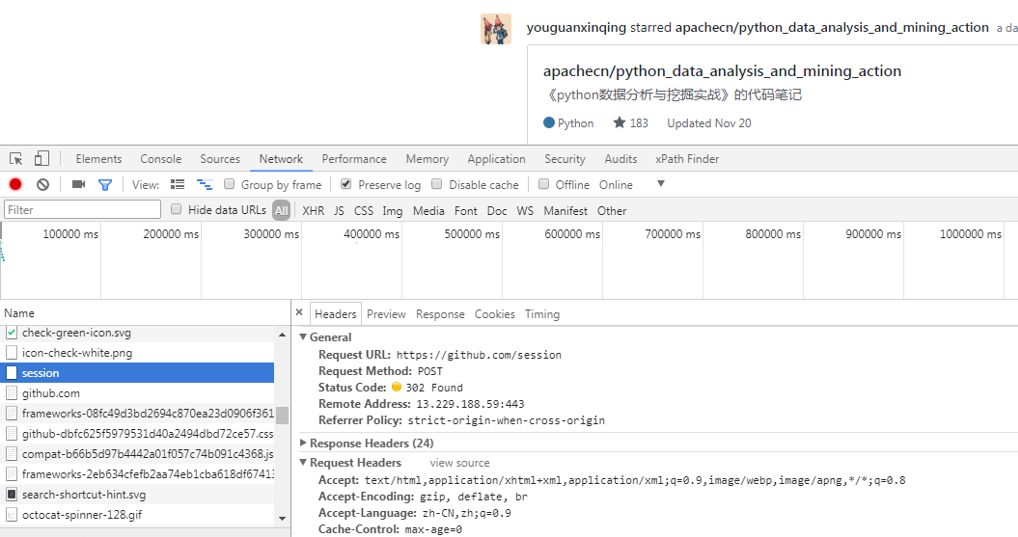Viewport: 1018px width, 537px height.
Task: Filter requests by XHR
Action: coord(313,211)
